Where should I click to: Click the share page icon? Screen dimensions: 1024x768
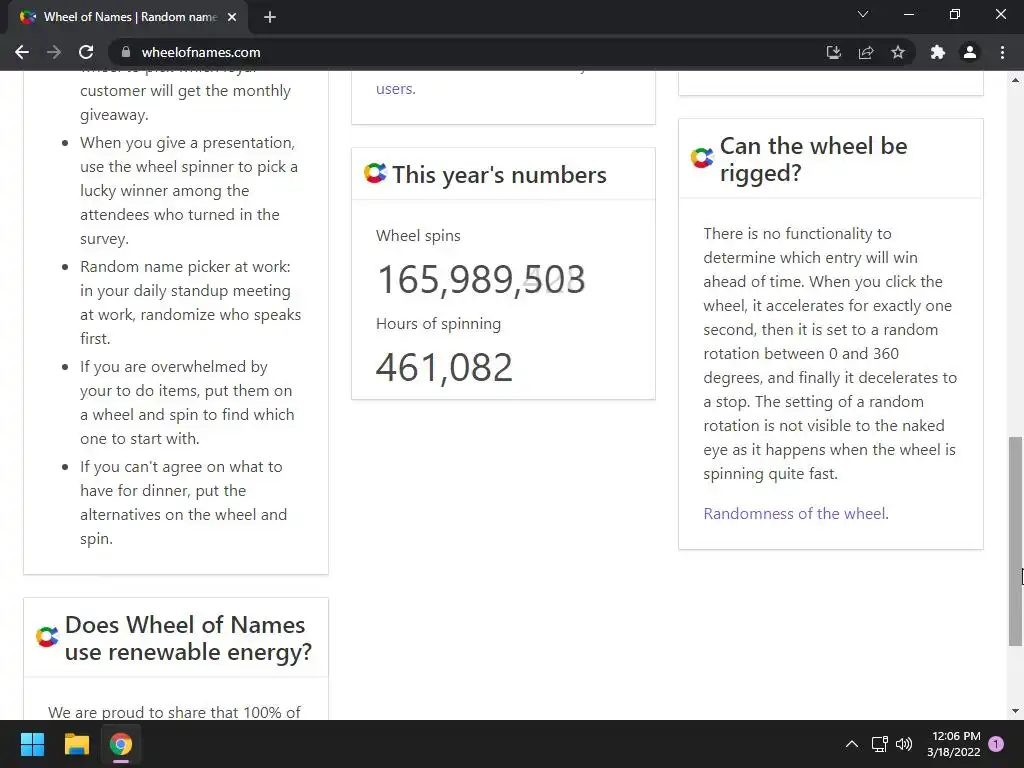pos(866,52)
